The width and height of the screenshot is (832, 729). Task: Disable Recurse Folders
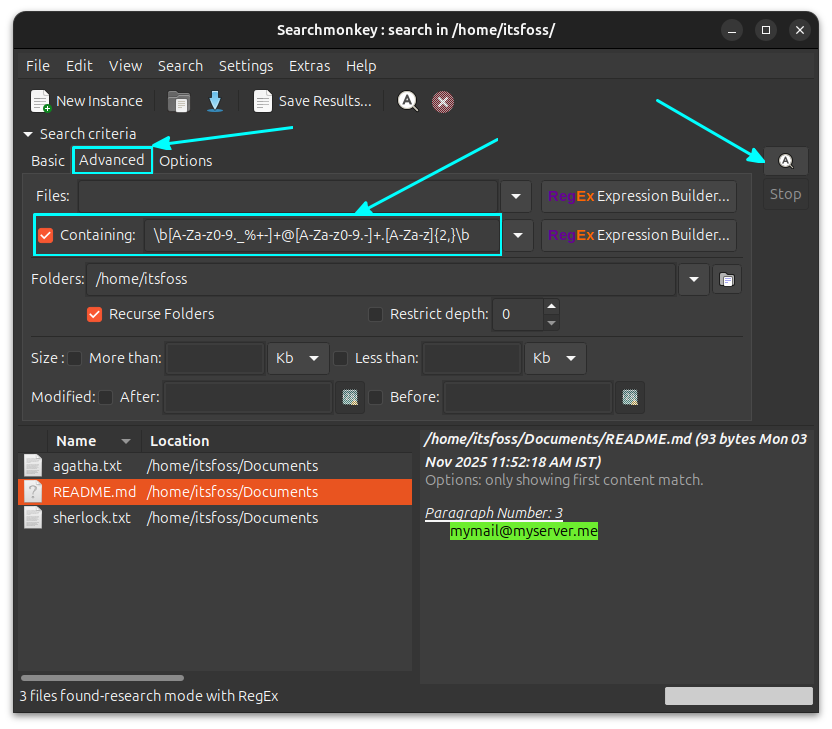(94, 314)
